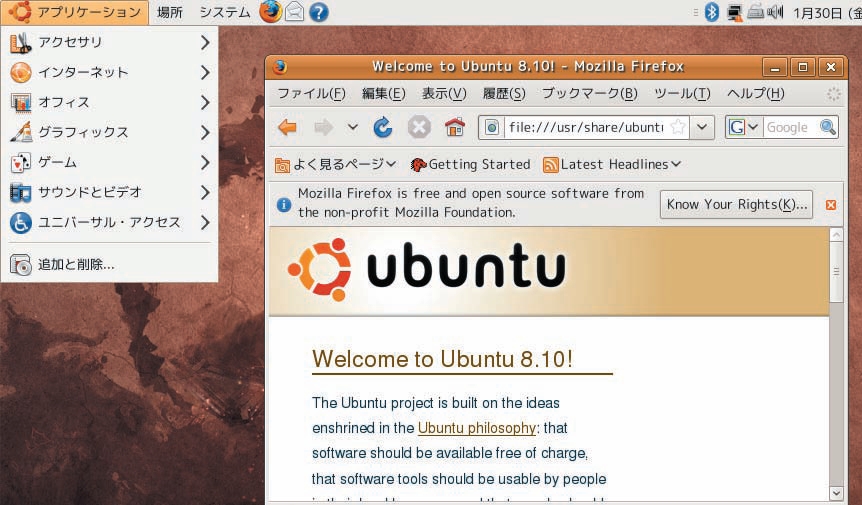Launch Firefox from the top panel icon
The image size is (862, 505).
[270, 12]
